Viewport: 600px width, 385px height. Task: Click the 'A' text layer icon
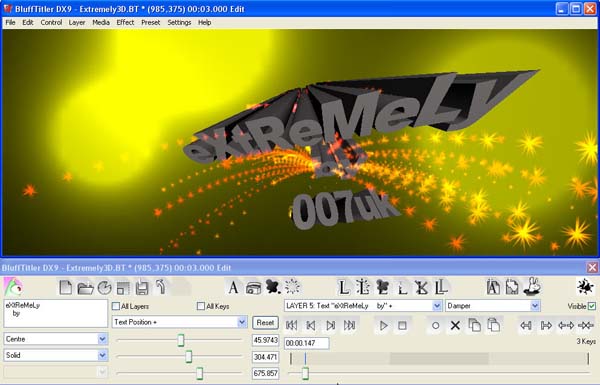point(233,287)
